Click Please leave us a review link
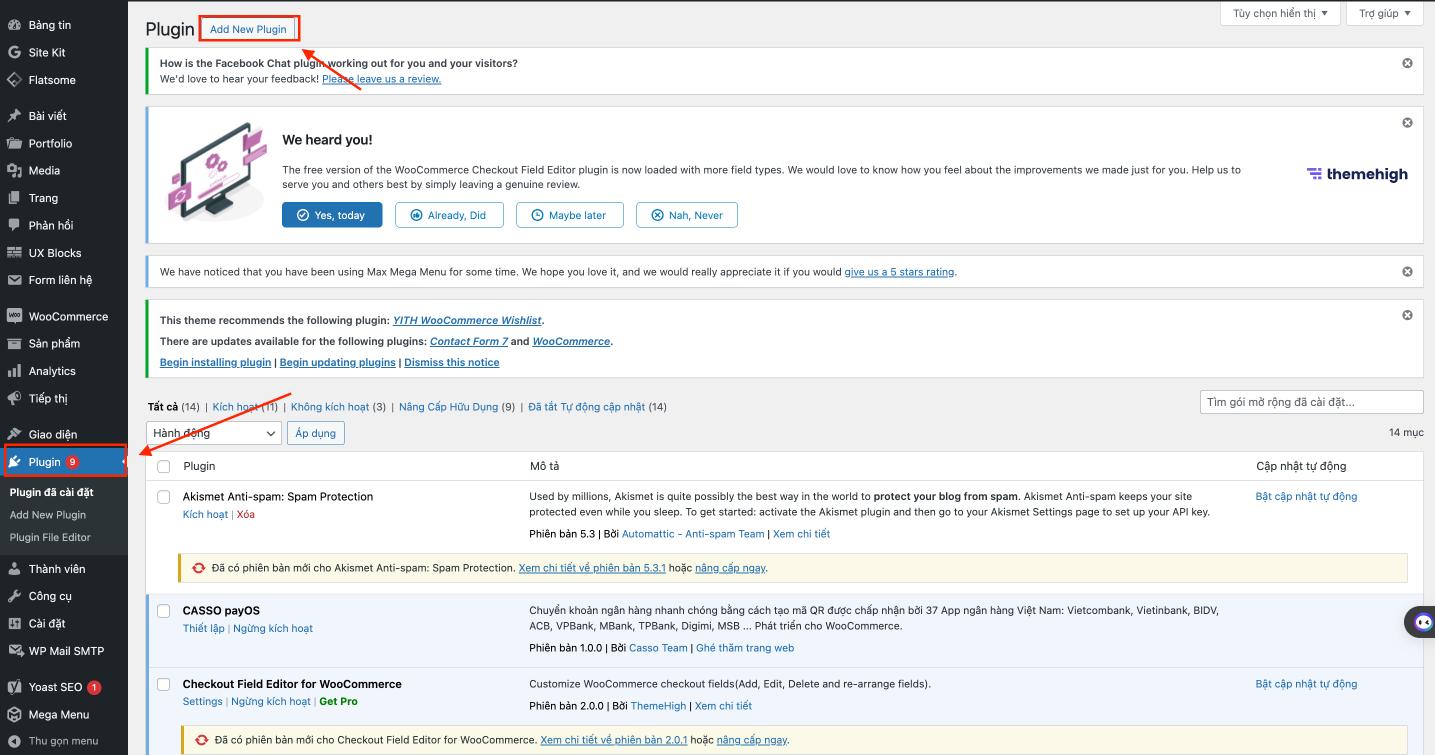 (x=381, y=79)
